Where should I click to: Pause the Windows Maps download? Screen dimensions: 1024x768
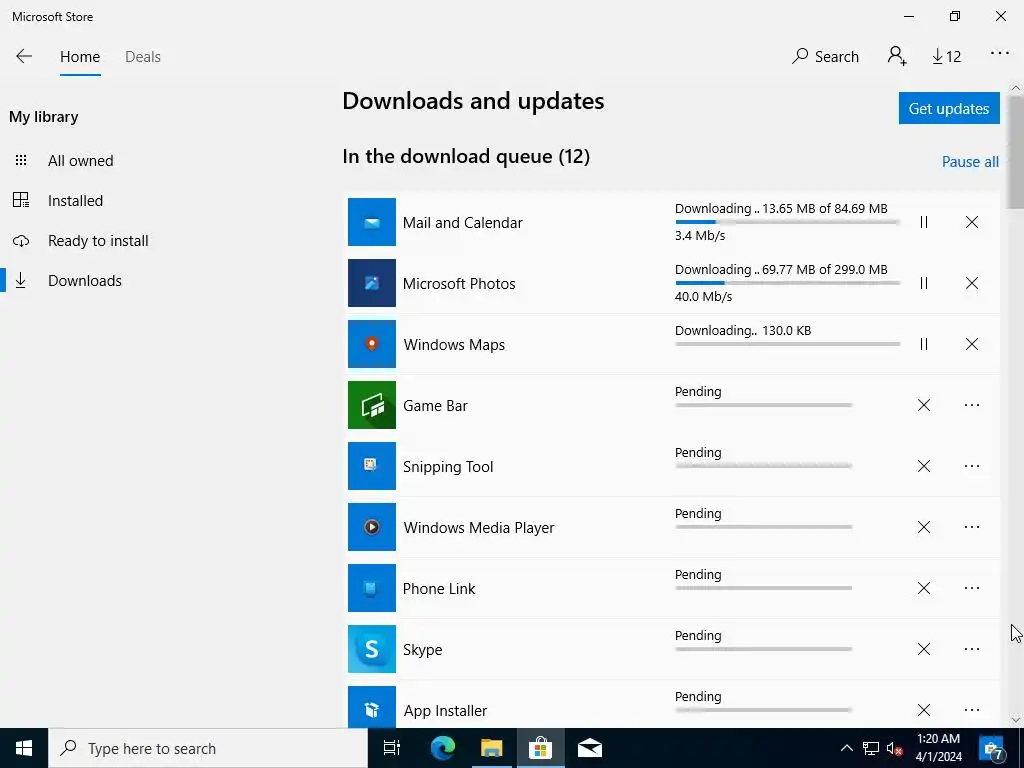pos(923,344)
